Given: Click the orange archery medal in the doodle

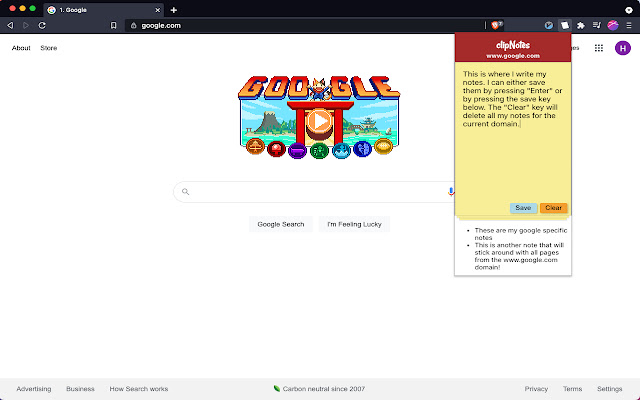Looking at the screenshot, I should point(256,146).
